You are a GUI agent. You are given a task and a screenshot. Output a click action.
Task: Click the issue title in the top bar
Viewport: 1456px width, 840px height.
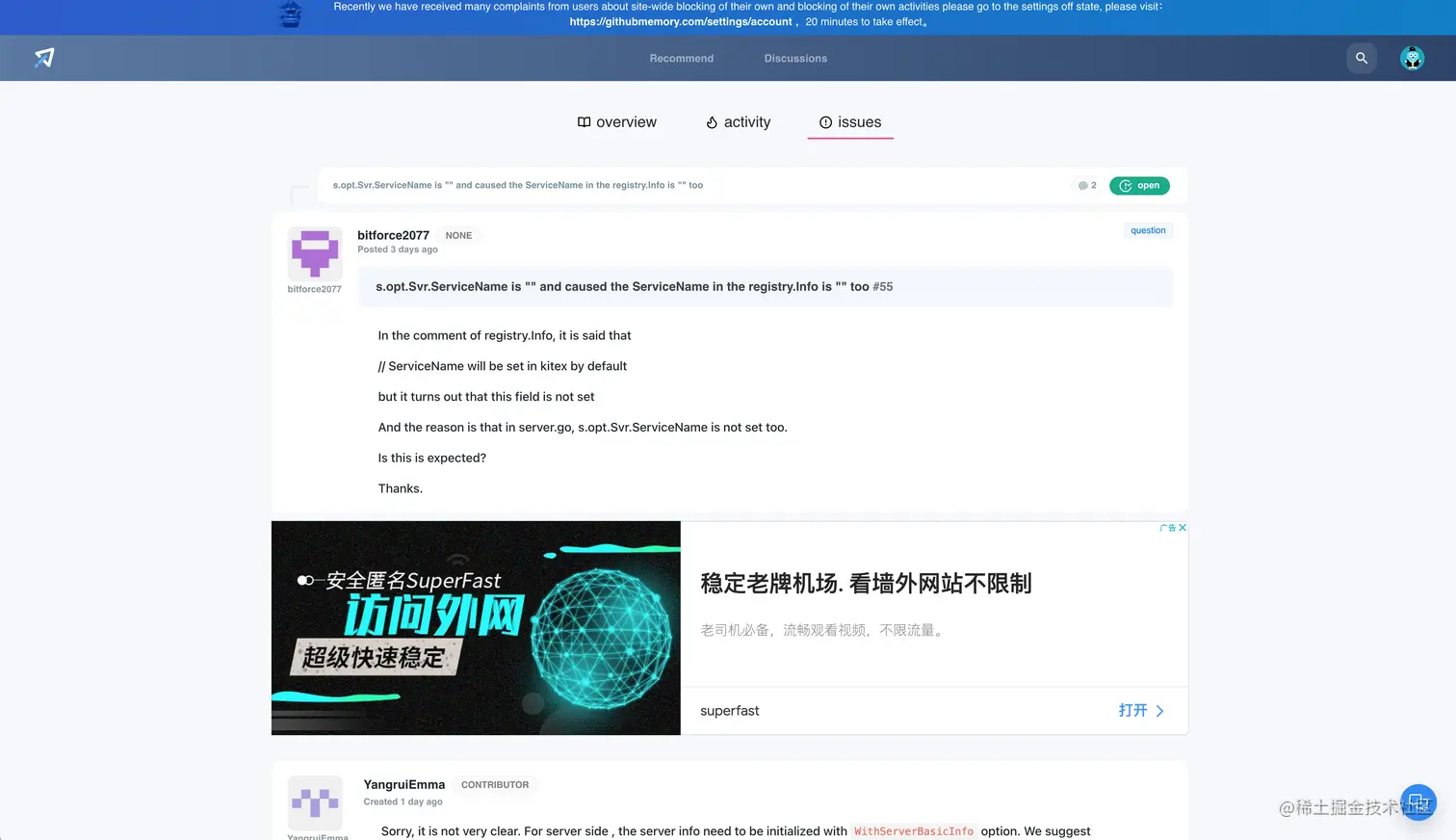coord(518,185)
